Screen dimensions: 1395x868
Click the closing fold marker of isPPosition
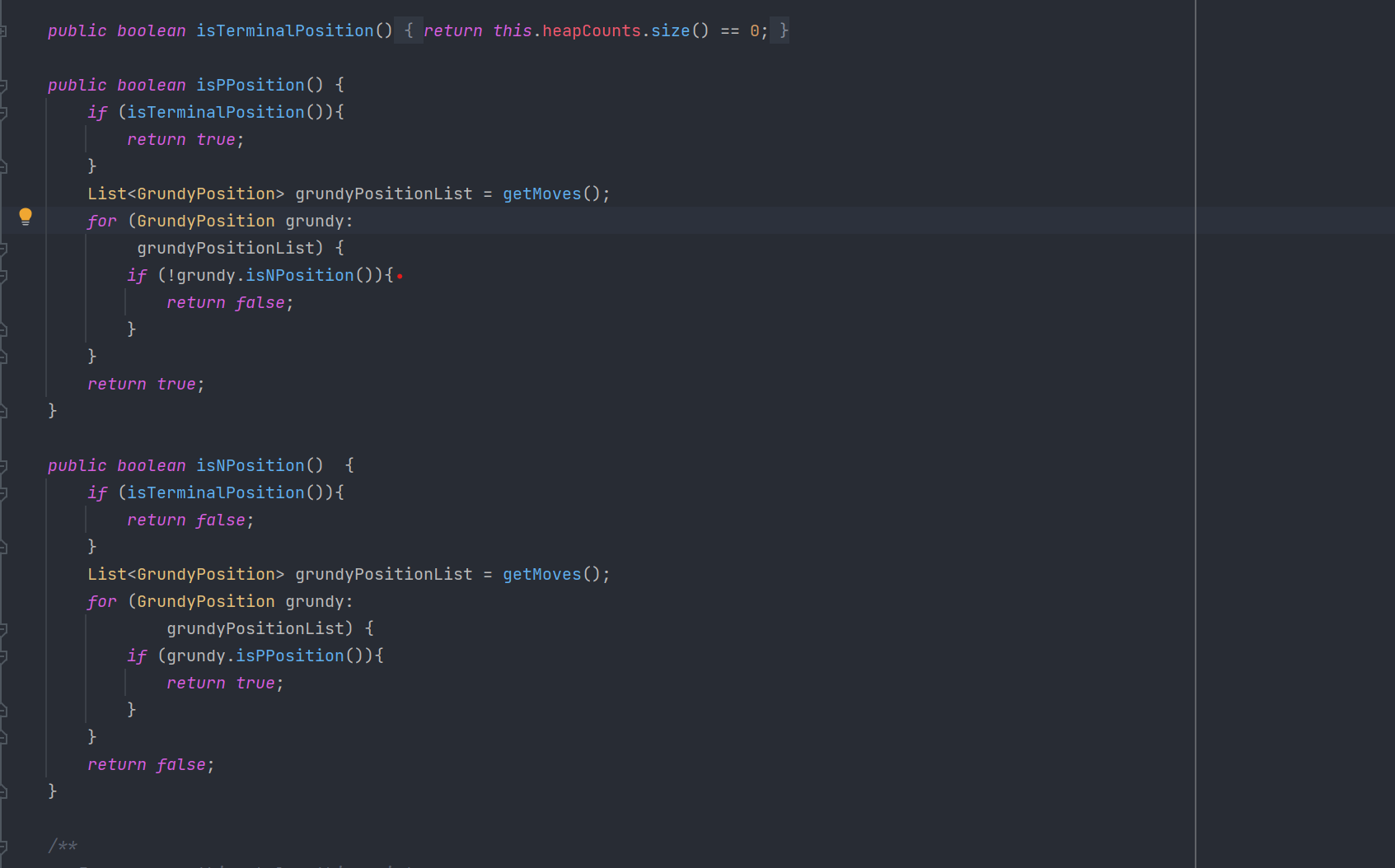pyautogui.click(x=3, y=411)
